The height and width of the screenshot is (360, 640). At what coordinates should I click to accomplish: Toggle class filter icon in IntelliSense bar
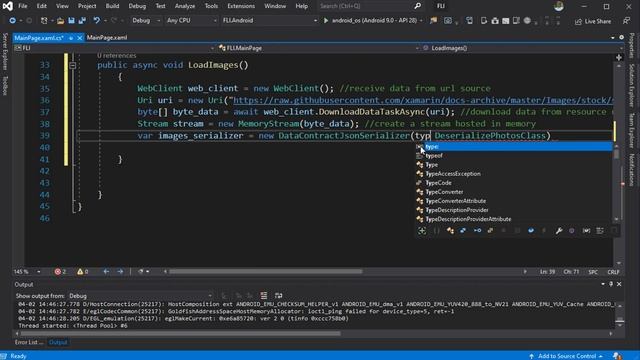pyautogui.click(x=450, y=231)
